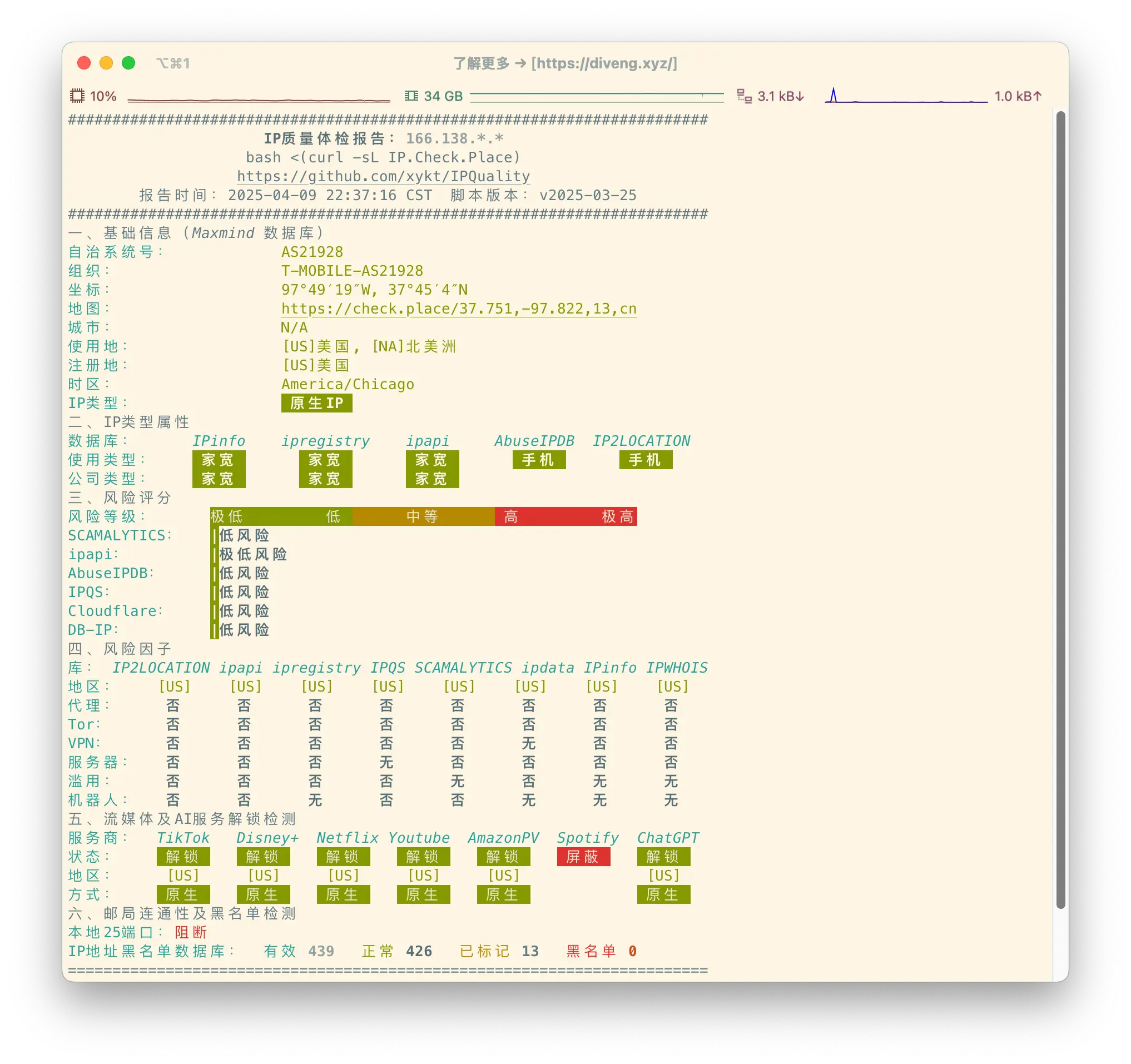The image size is (1131, 1064).
Task: Click the red Spotify 屏蔽 badge
Action: coord(583,857)
